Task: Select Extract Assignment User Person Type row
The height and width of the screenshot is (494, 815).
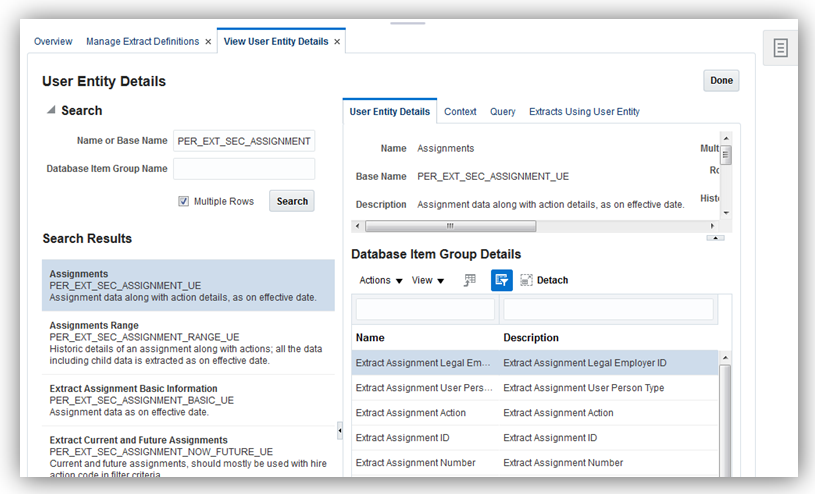Action: pyautogui.click(x=535, y=388)
